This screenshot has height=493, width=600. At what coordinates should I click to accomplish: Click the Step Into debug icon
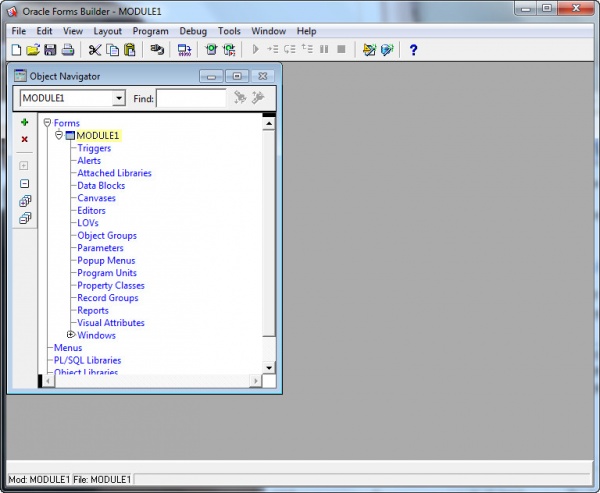click(x=272, y=49)
